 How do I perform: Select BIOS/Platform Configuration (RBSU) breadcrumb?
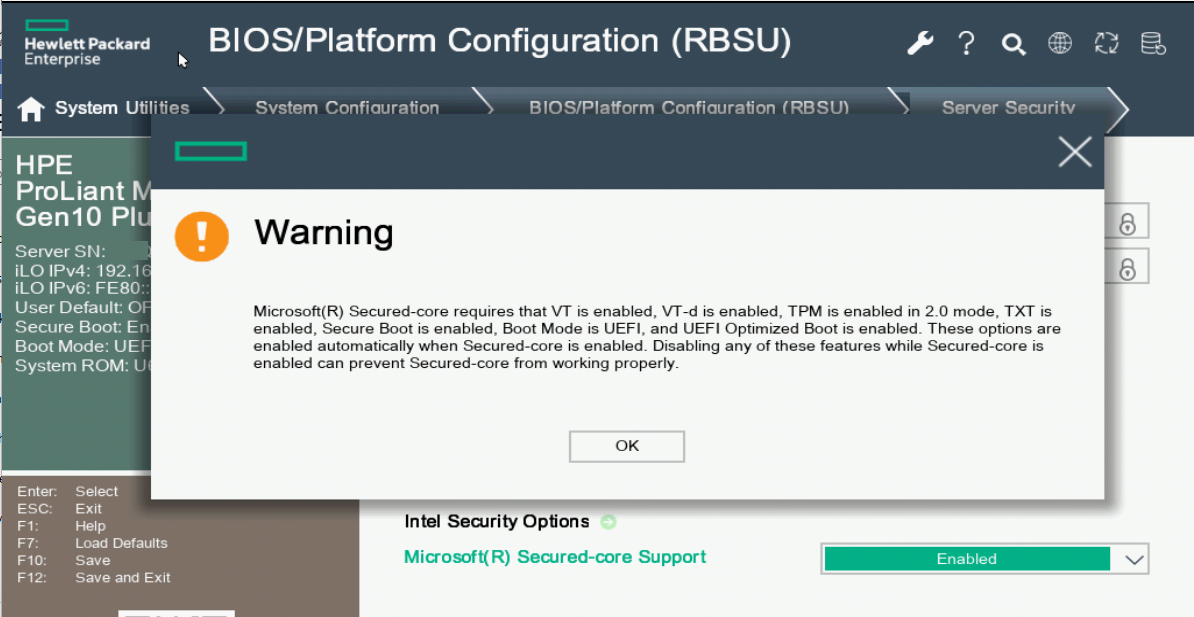[688, 108]
